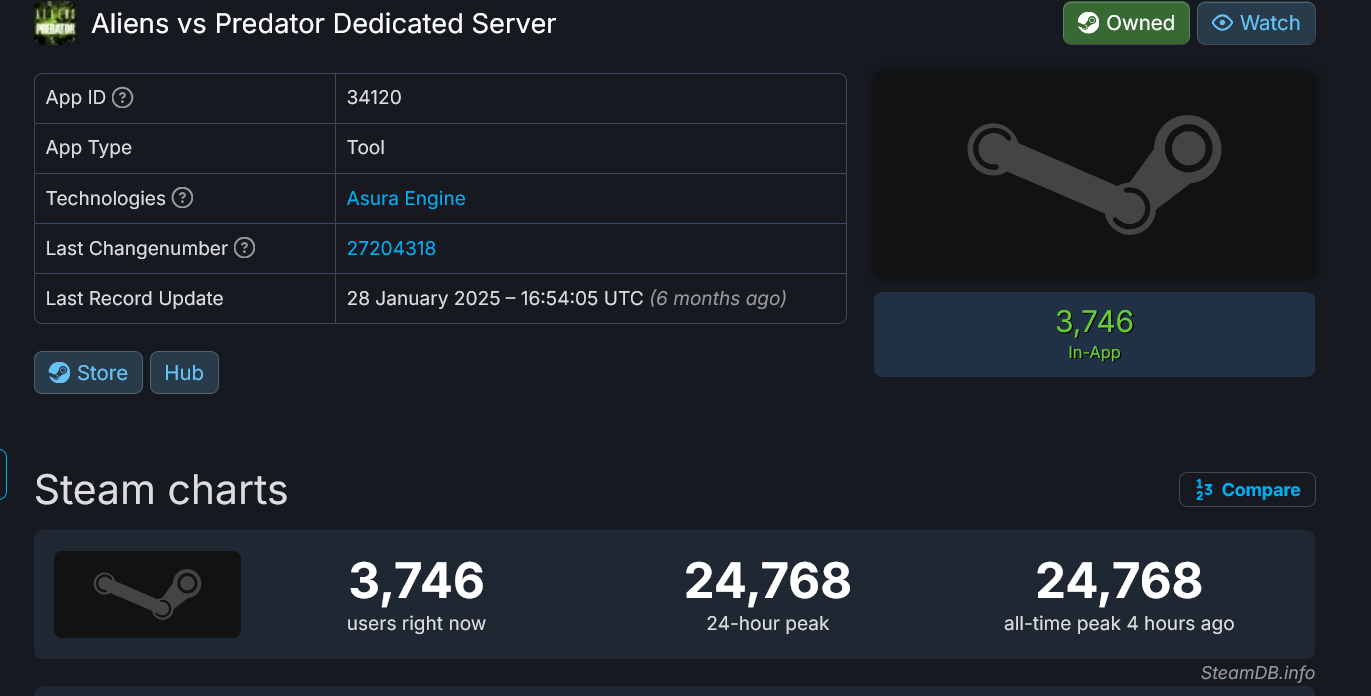Viewport: 1371px width, 696px height.
Task: Open the Hub button
Action: pos(184,373)
